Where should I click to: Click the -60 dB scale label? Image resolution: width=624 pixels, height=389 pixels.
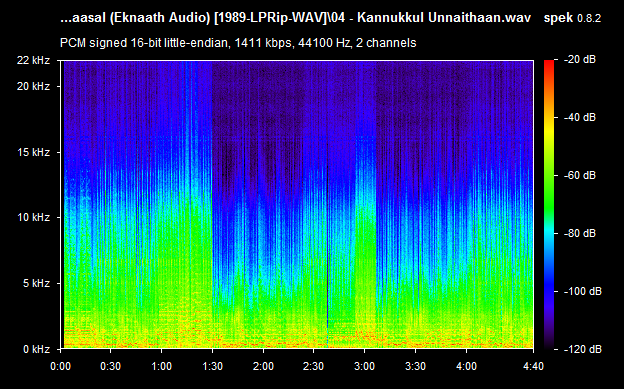pos(580,175)
